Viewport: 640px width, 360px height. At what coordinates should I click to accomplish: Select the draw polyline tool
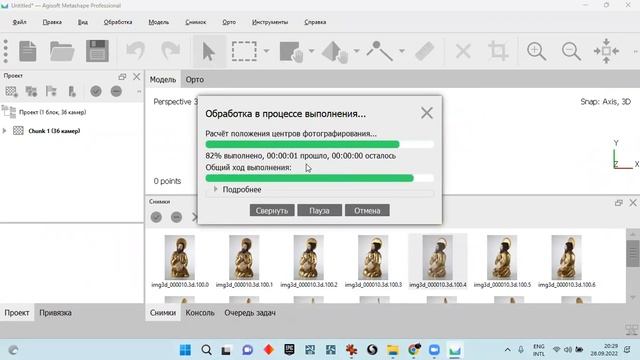click(x=379, y=51)
